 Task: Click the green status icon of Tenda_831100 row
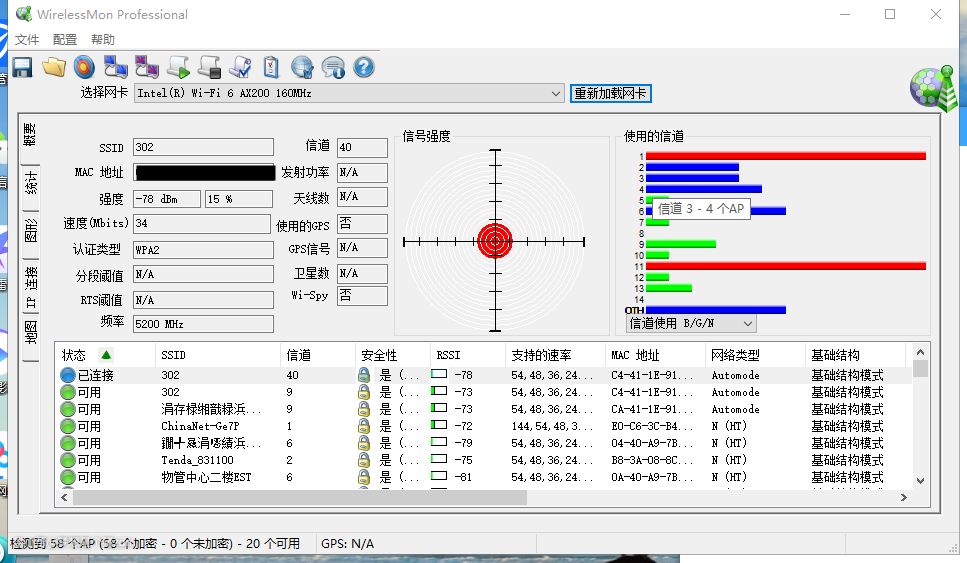[x=68, y=460]
